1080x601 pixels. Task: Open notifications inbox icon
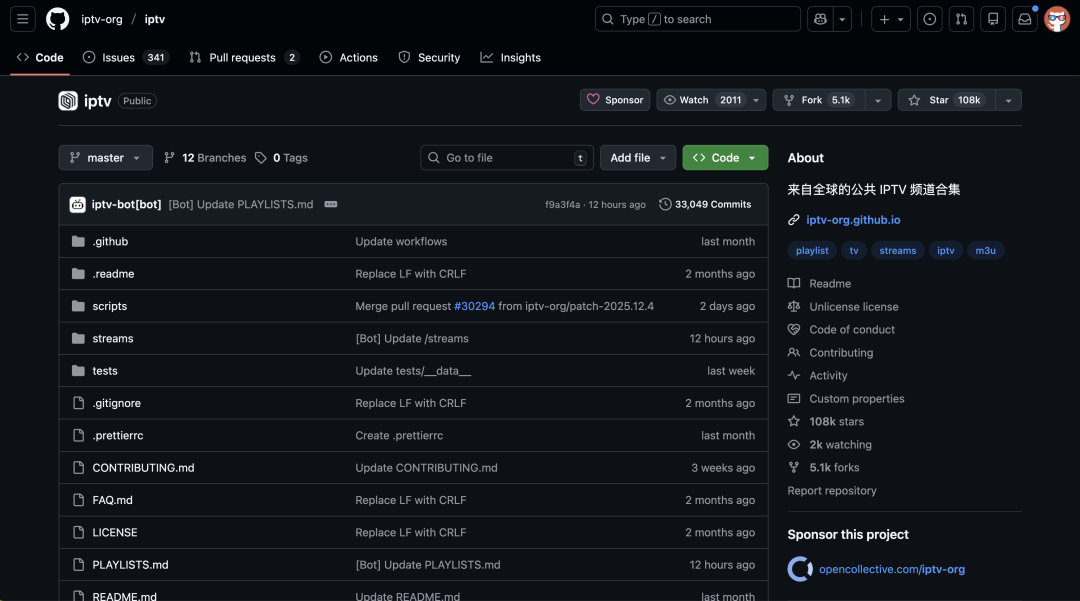pos(1025,19)
